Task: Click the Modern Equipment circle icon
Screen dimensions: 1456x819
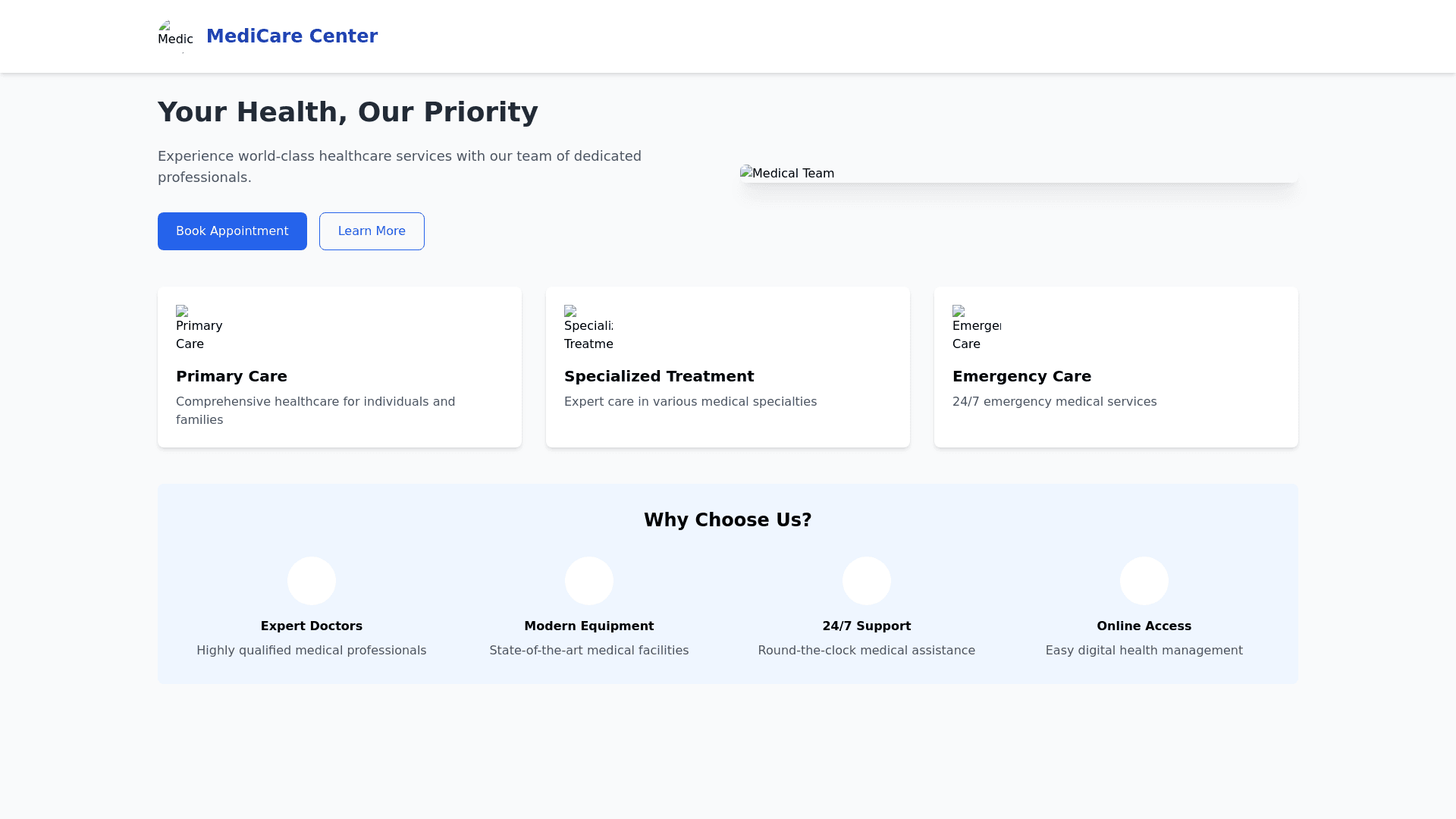Action: click(589, 581)
